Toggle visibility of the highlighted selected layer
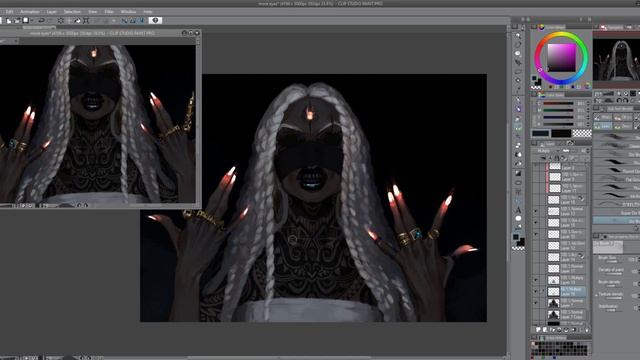 click(x=536, y=291)
